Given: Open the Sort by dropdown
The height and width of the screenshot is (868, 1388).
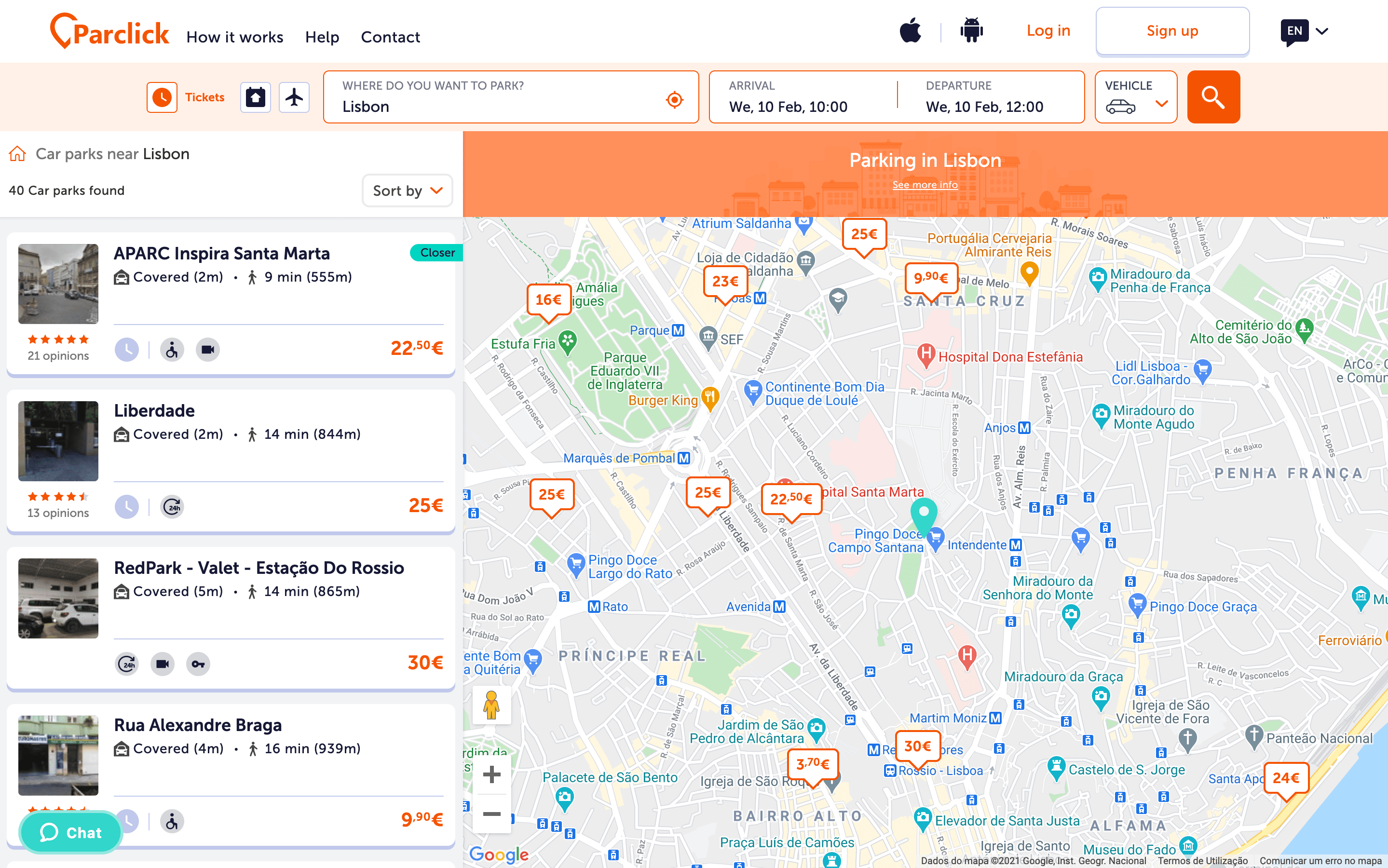Looking at the screenshot, I should pos(408,190).
